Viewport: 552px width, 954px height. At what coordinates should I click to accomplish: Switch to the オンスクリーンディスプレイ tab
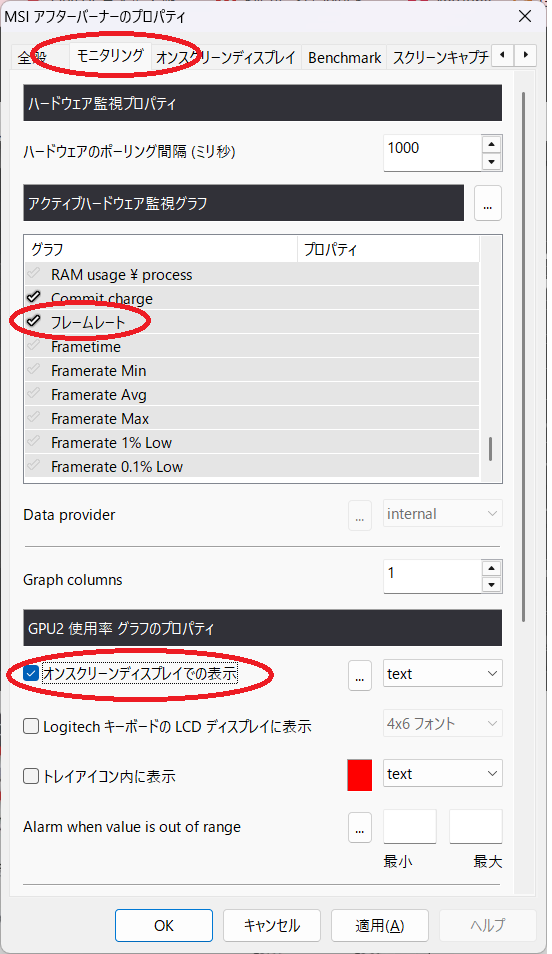[226, 58]
